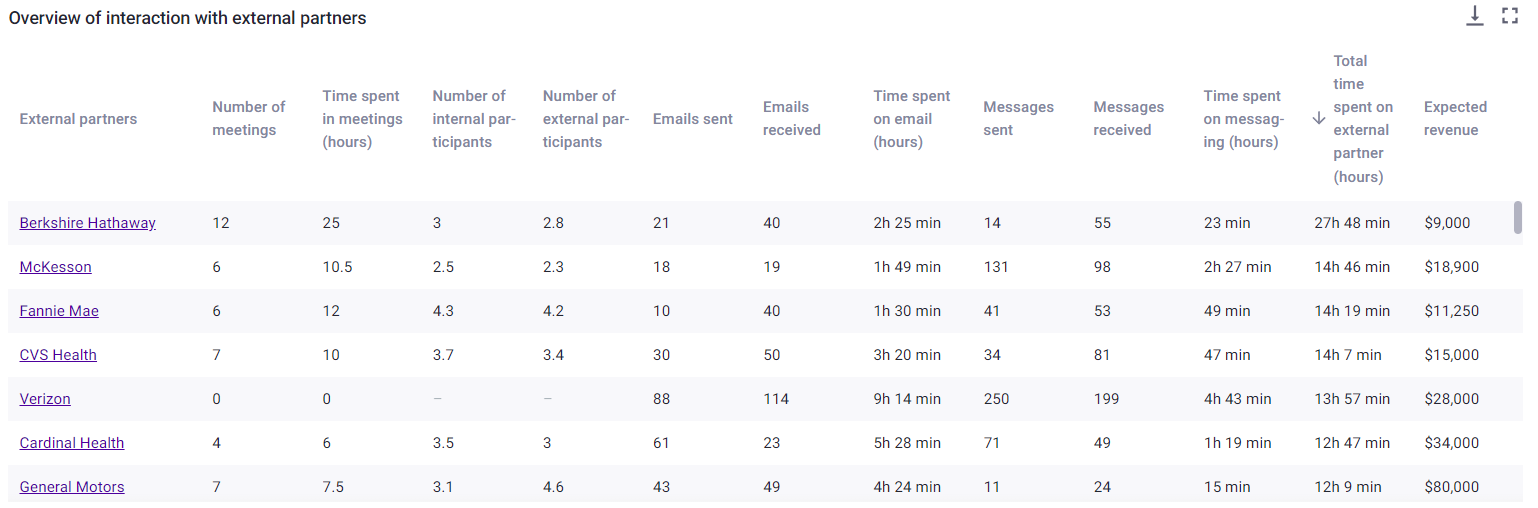This screenshot has height=508, width=1538.
Task: Sort by Time spent on email header
Action: coord(912,118)
